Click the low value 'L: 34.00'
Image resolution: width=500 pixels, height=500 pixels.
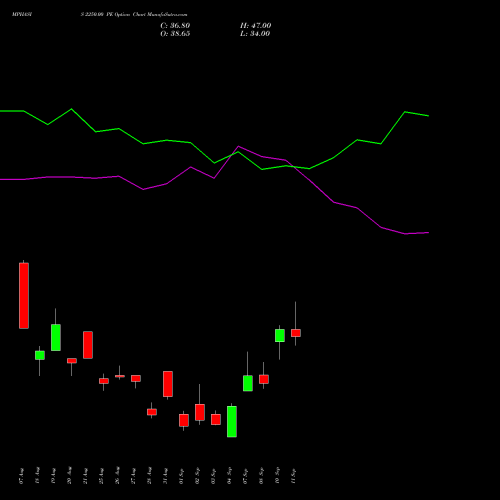click(255, 34)
